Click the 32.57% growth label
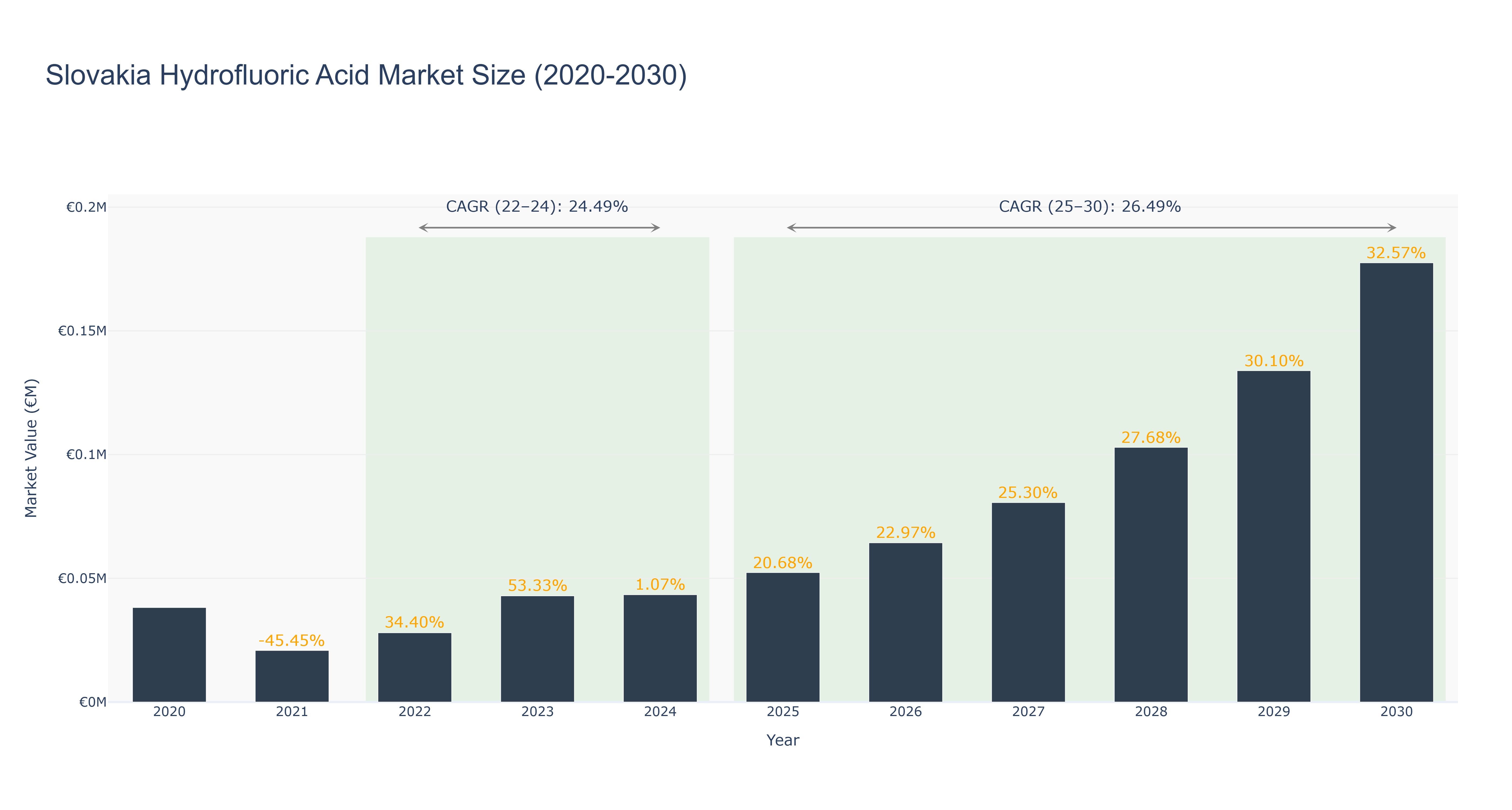This screenshot has height=810, width=1512. (x=1396, y=253)
